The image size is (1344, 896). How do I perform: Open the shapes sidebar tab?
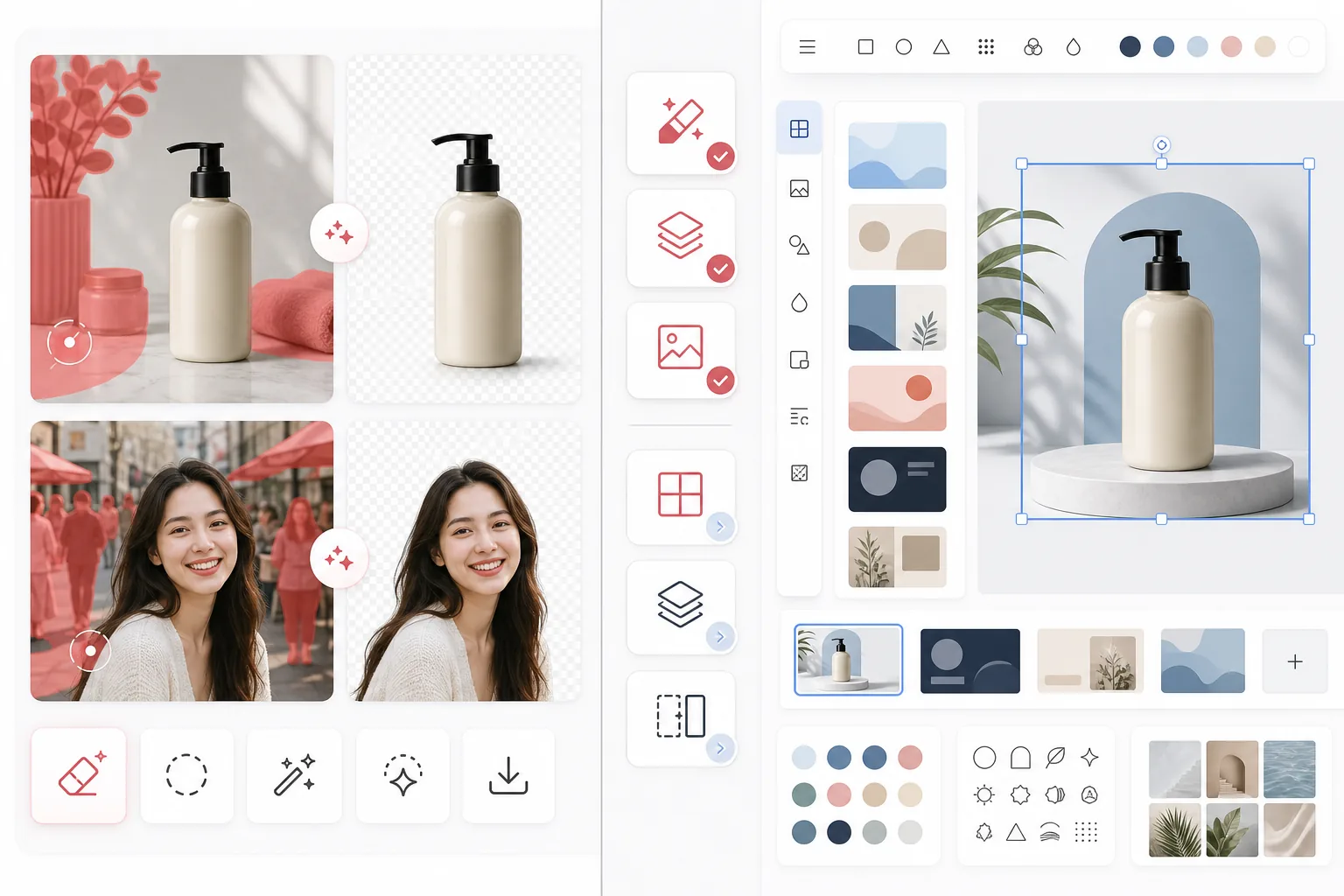click(x=799, y=245)
